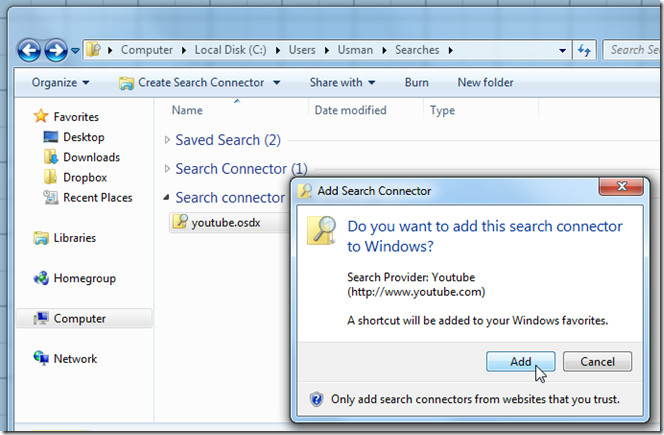This screenshot has height=435, width=664.
Task: Refresh the Searches folder view
Action: pyautogui.click(x=584, y=50)
